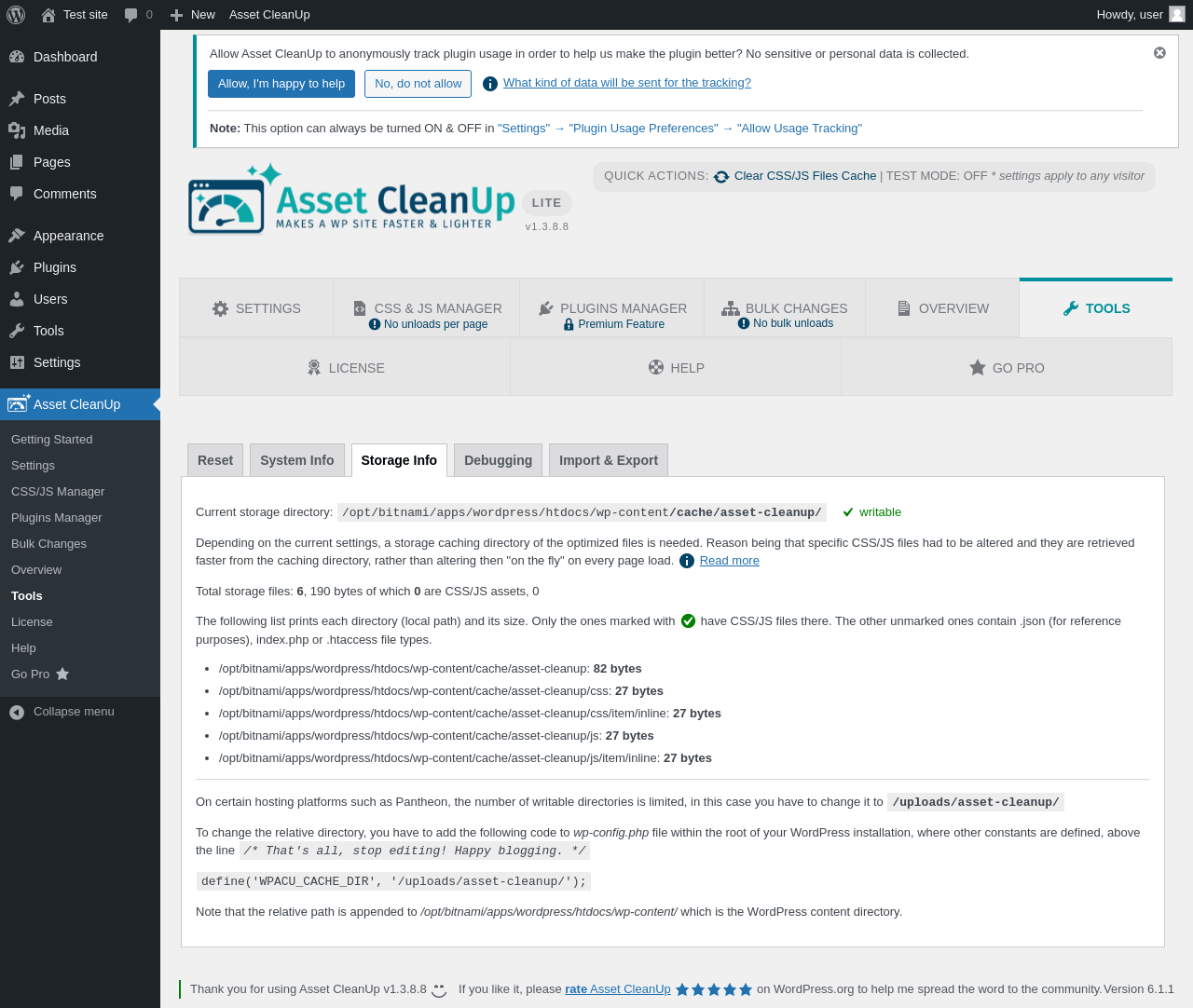The height and width of the screenshot is (1008, 1193).
Task: Open the Read more link
Action: [730, 561]
